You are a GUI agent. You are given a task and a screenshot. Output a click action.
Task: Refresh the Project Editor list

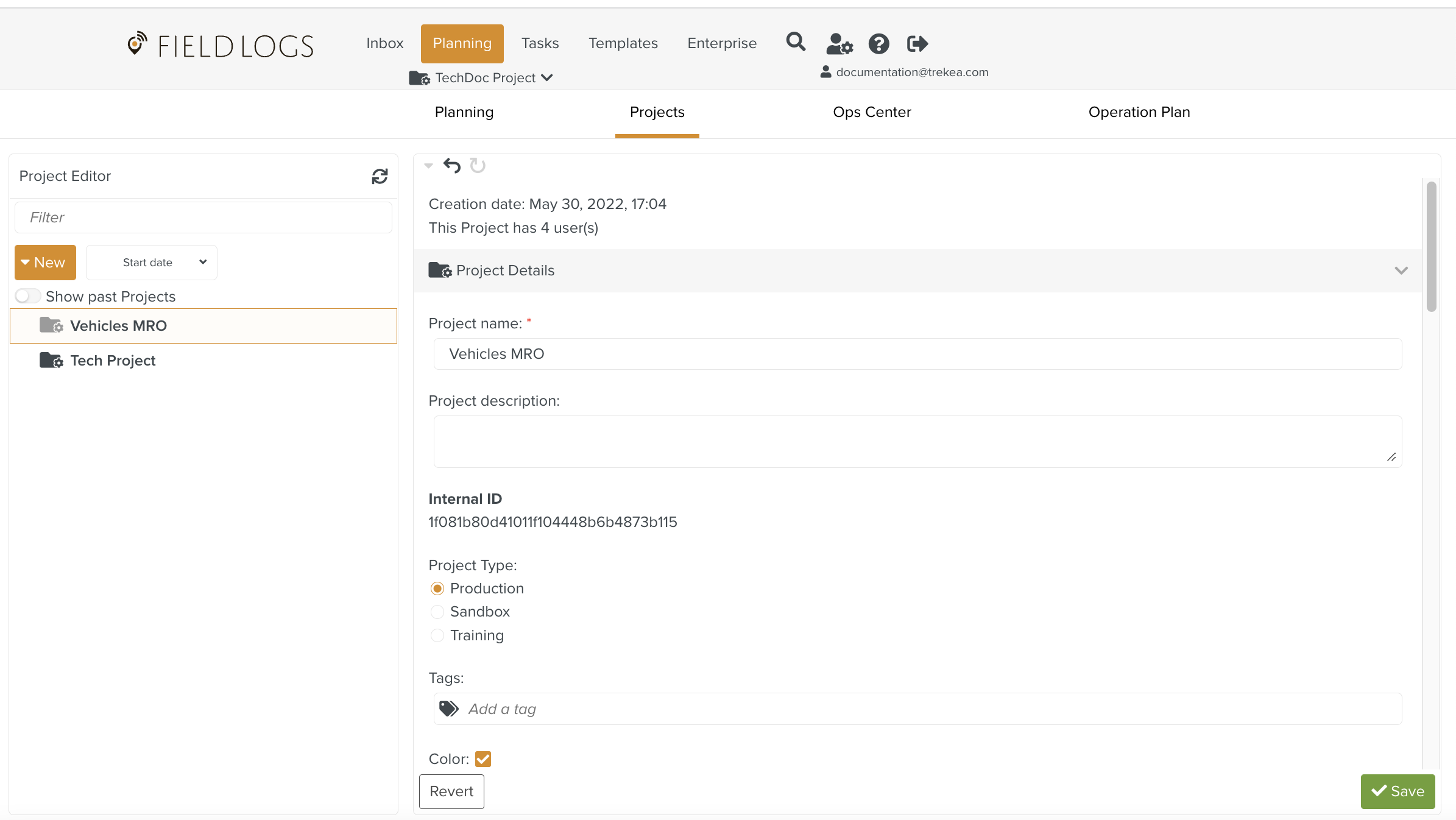pyautogui.click(x=380, y=176)
